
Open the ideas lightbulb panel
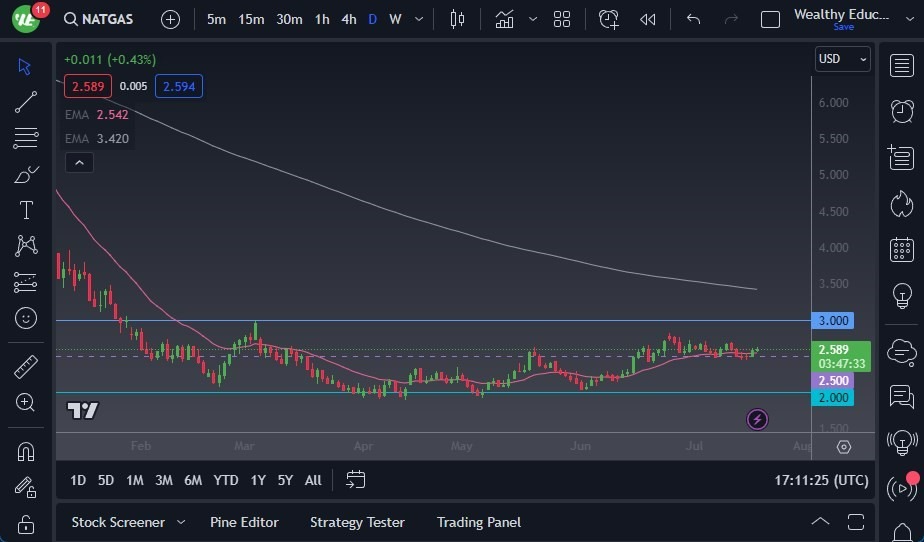[901, 296]
